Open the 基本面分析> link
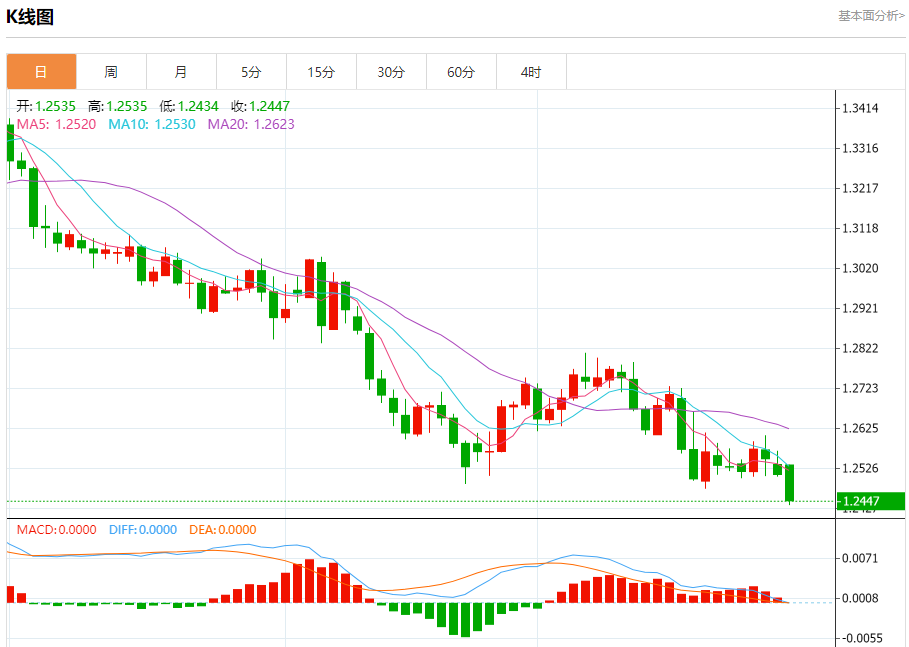Viewport: 909px width, 647px height. (x=871, y=16)
